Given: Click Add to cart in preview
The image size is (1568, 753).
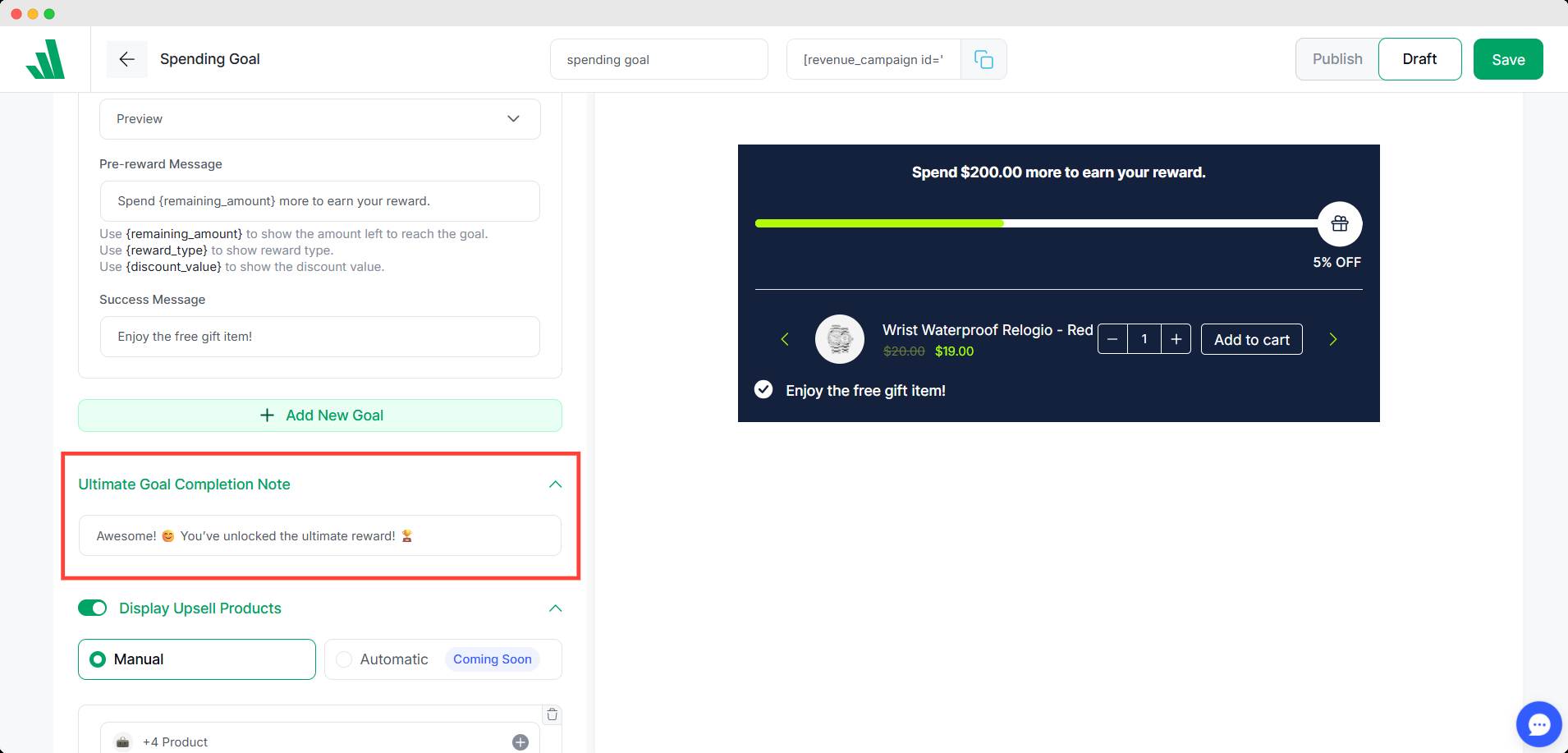Looking at the screenshot, I should tap(1252, 339).
